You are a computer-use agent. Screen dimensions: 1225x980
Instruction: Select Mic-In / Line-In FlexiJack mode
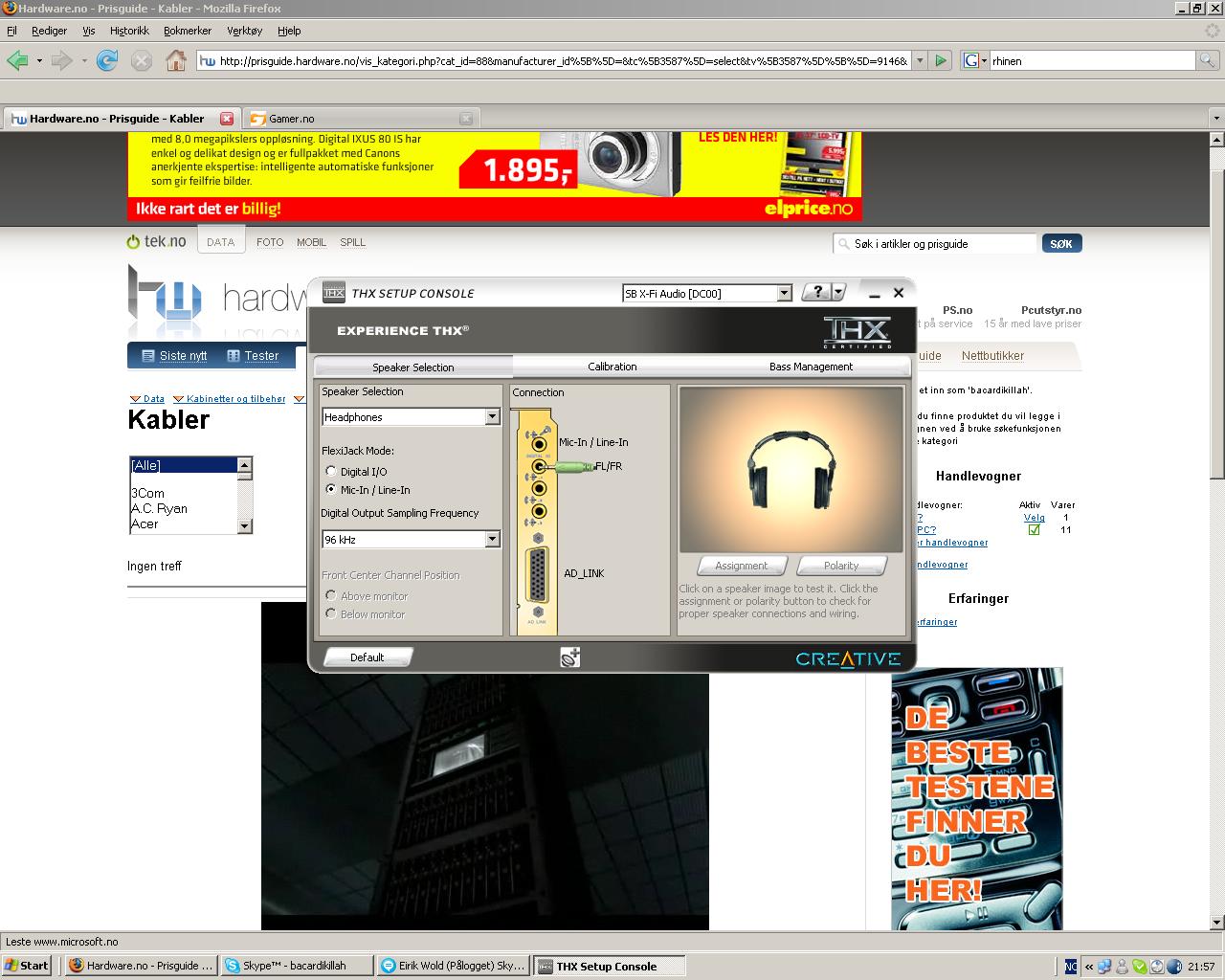pyautogui.click(x=331, y=490)
